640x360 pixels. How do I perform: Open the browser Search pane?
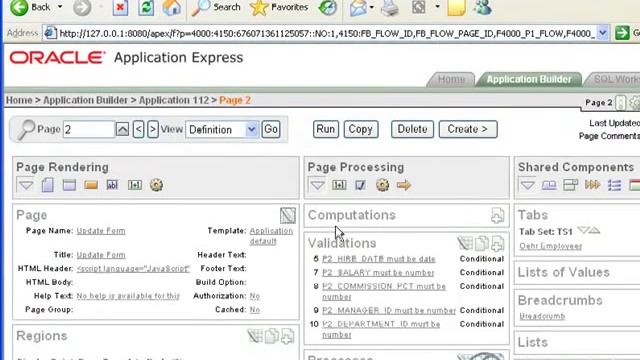216,7
